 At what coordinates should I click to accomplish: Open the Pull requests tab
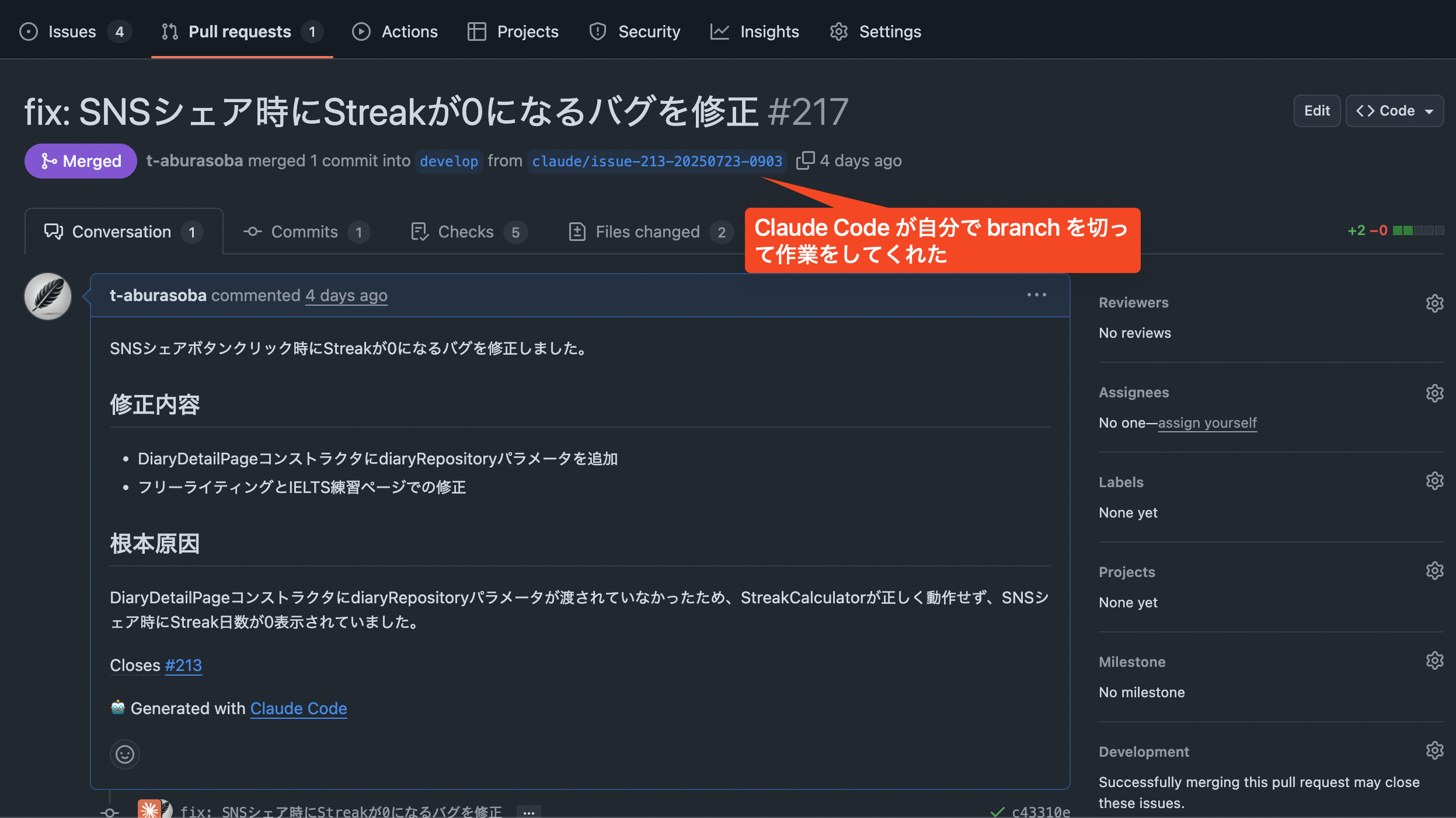pos(242,32)
